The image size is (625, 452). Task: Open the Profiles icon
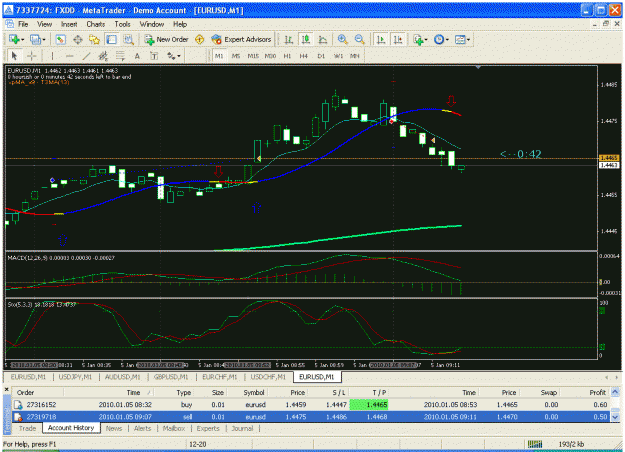35,39
